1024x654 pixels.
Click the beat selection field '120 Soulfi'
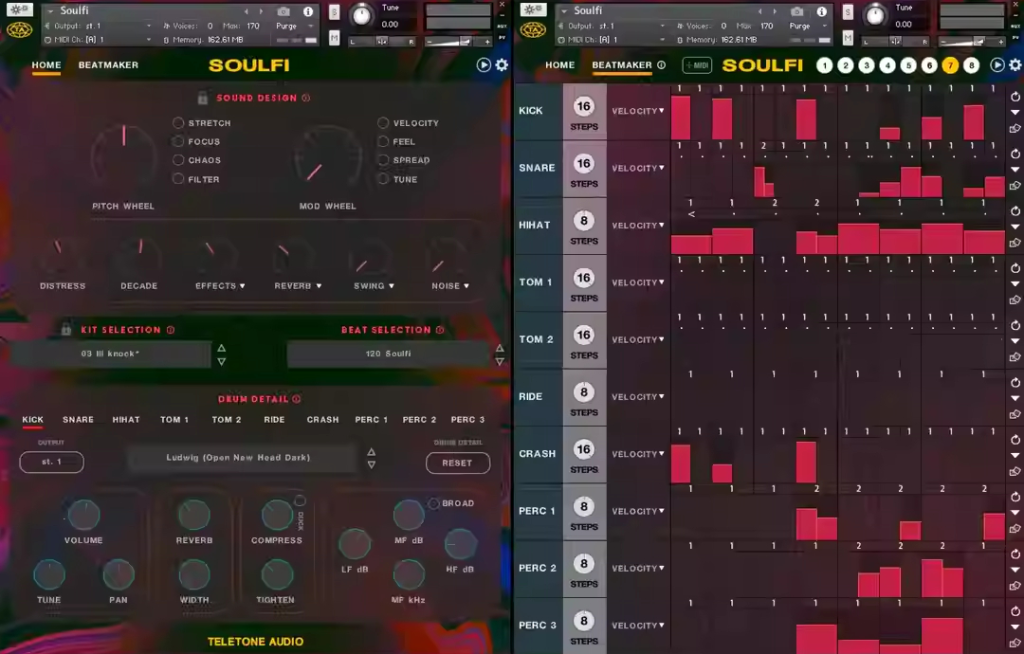tap(389, 353)
